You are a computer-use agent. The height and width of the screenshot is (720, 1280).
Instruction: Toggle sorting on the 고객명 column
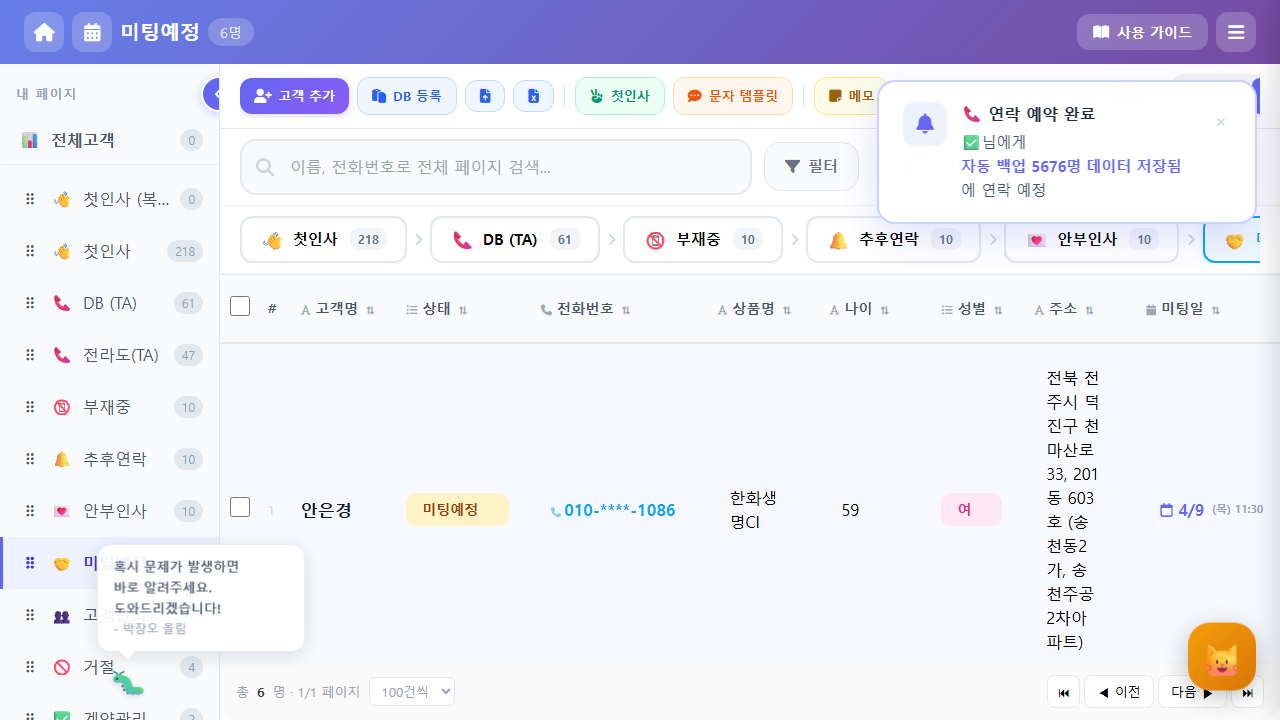pyautogui.click(x=370, y=310)
